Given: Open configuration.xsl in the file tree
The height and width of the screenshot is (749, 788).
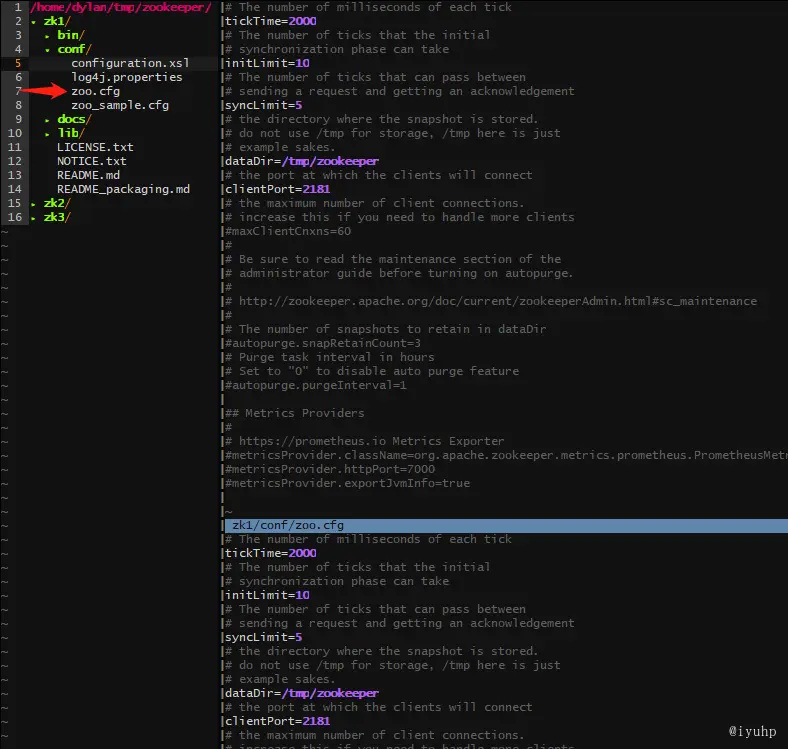Looking at the screenshot, I should [x=130, y=63].
